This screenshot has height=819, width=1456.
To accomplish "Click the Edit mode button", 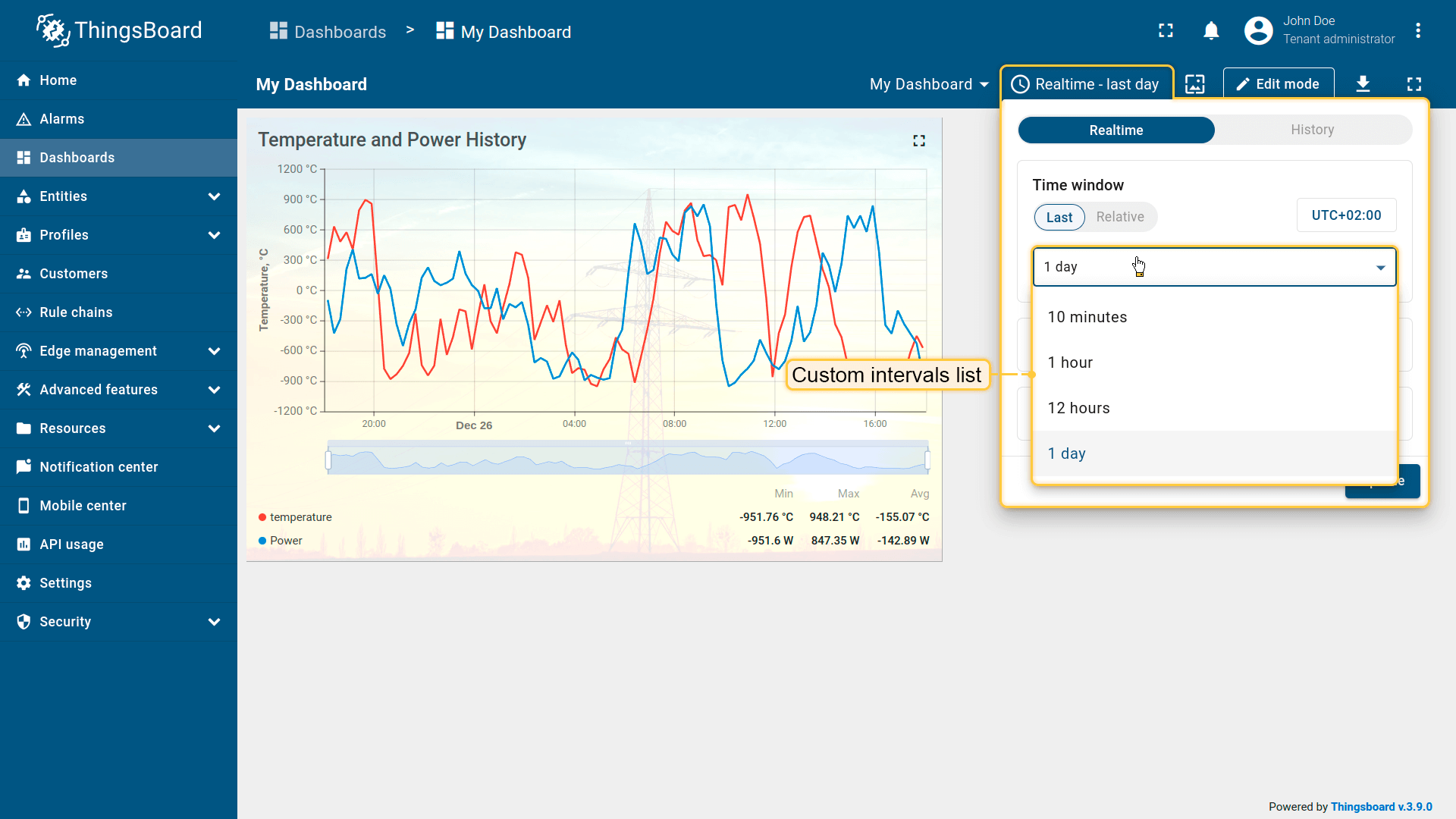I will click(x=1278, y=84).
